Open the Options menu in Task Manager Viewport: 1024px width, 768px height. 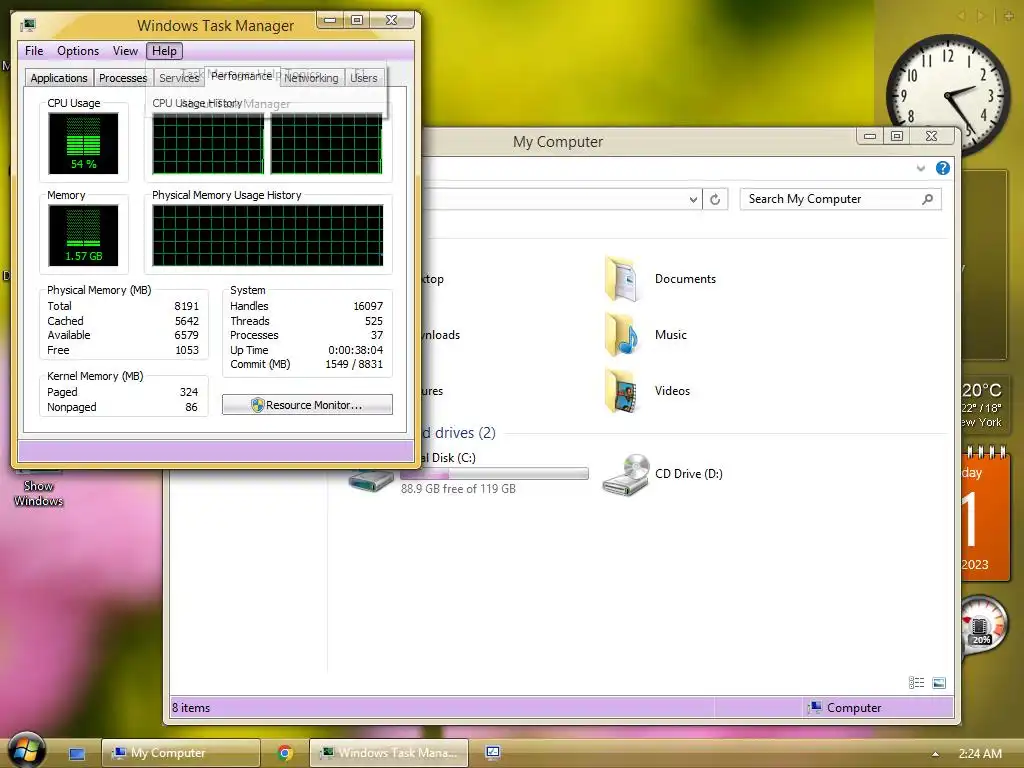tap(78, 51)
